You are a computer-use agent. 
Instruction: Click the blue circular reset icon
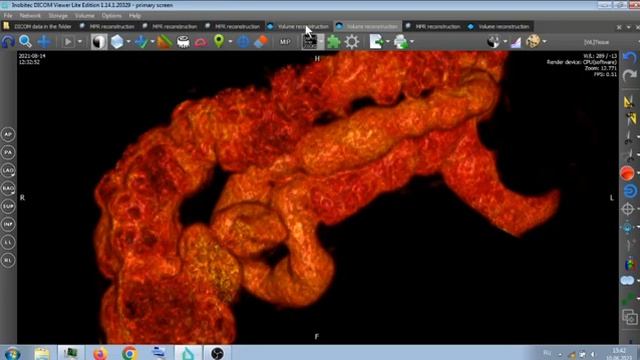point(629,191)
